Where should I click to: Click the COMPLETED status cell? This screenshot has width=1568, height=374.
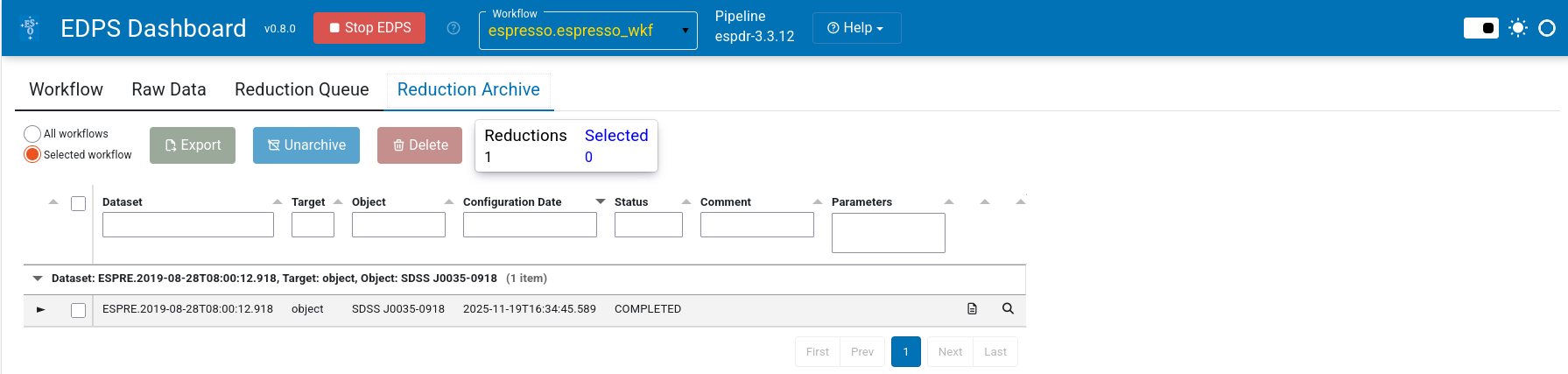(x=648, y=309)
